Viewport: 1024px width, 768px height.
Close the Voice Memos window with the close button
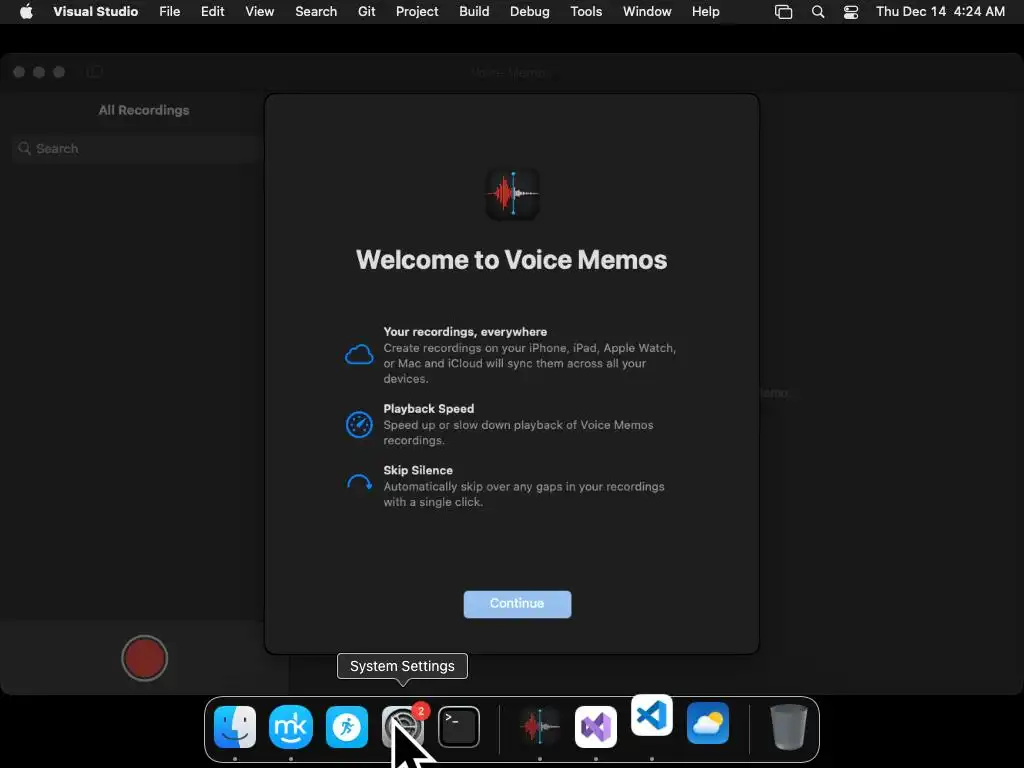tap(19, 72)
